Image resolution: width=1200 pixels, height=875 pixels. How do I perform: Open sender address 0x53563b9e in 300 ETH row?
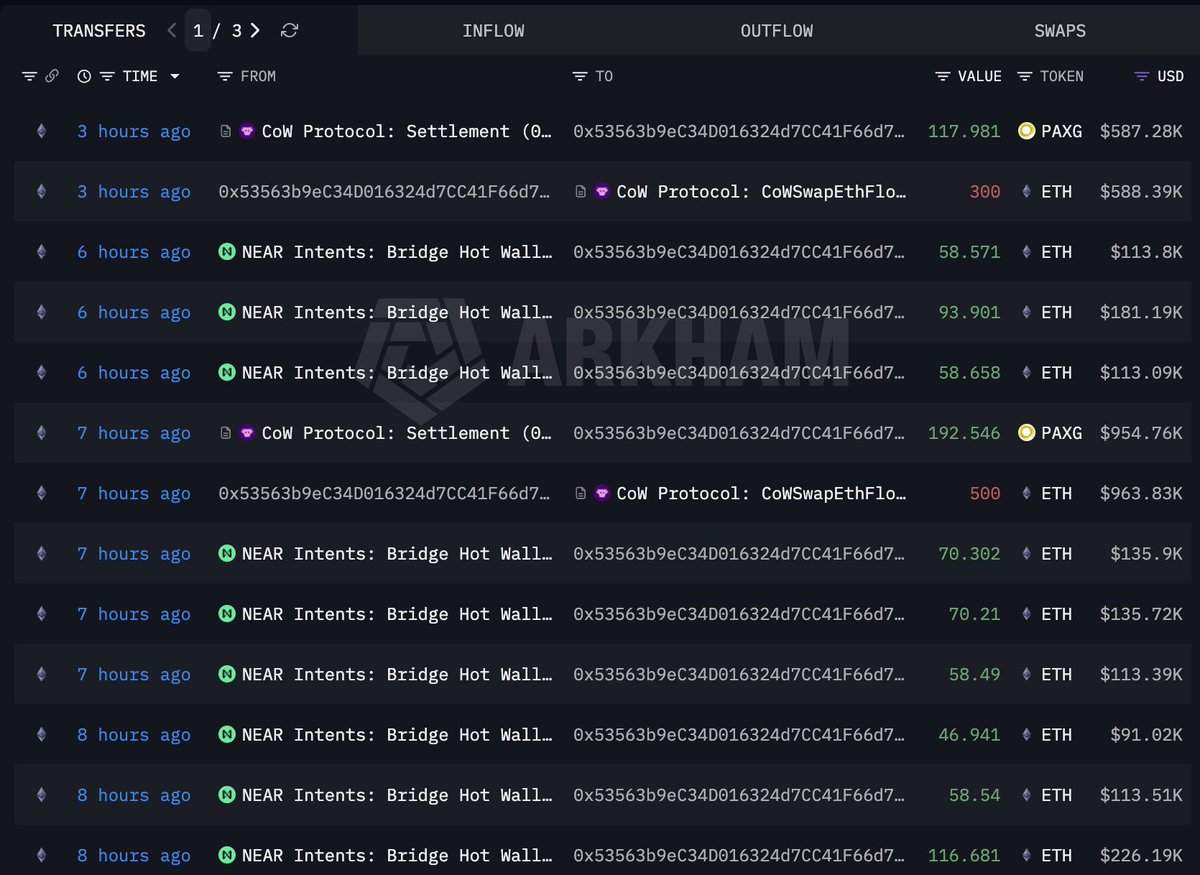pyautogui.click(x=385, y=191)
